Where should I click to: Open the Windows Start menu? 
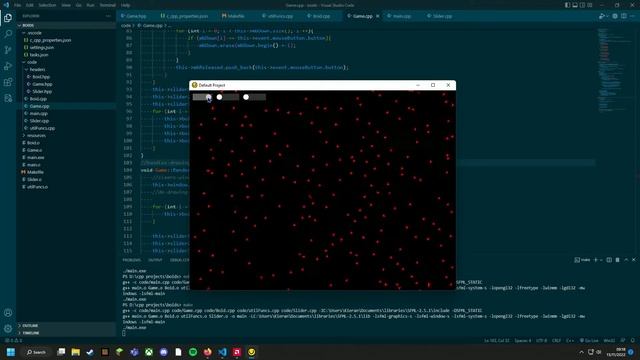click(11, 352)
